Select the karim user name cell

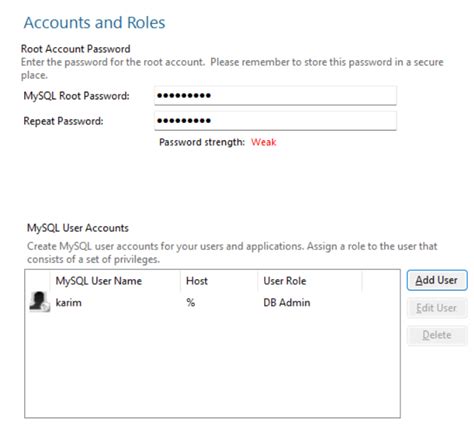69,303
